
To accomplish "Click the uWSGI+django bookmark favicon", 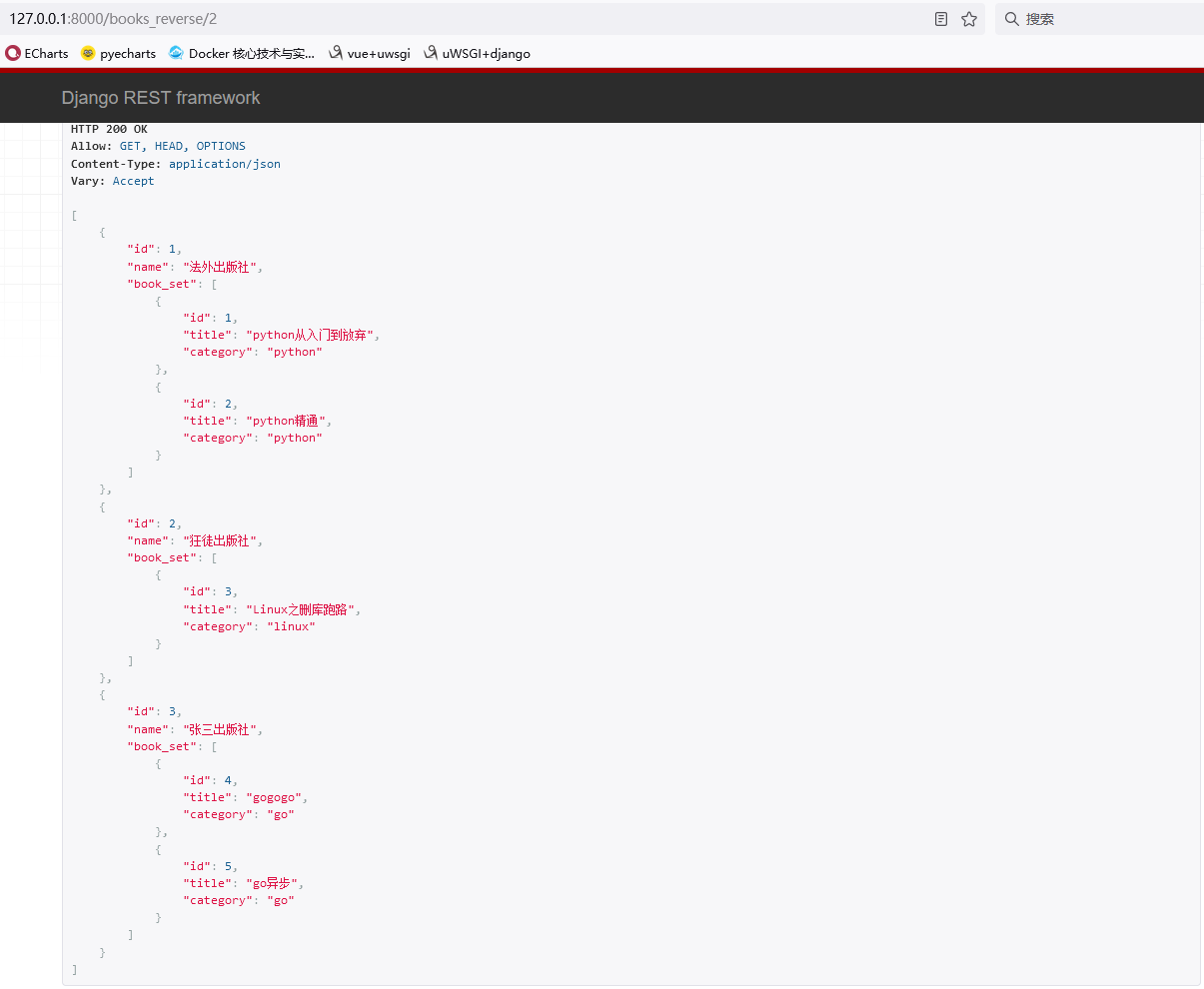I will [x=431, y=53].
